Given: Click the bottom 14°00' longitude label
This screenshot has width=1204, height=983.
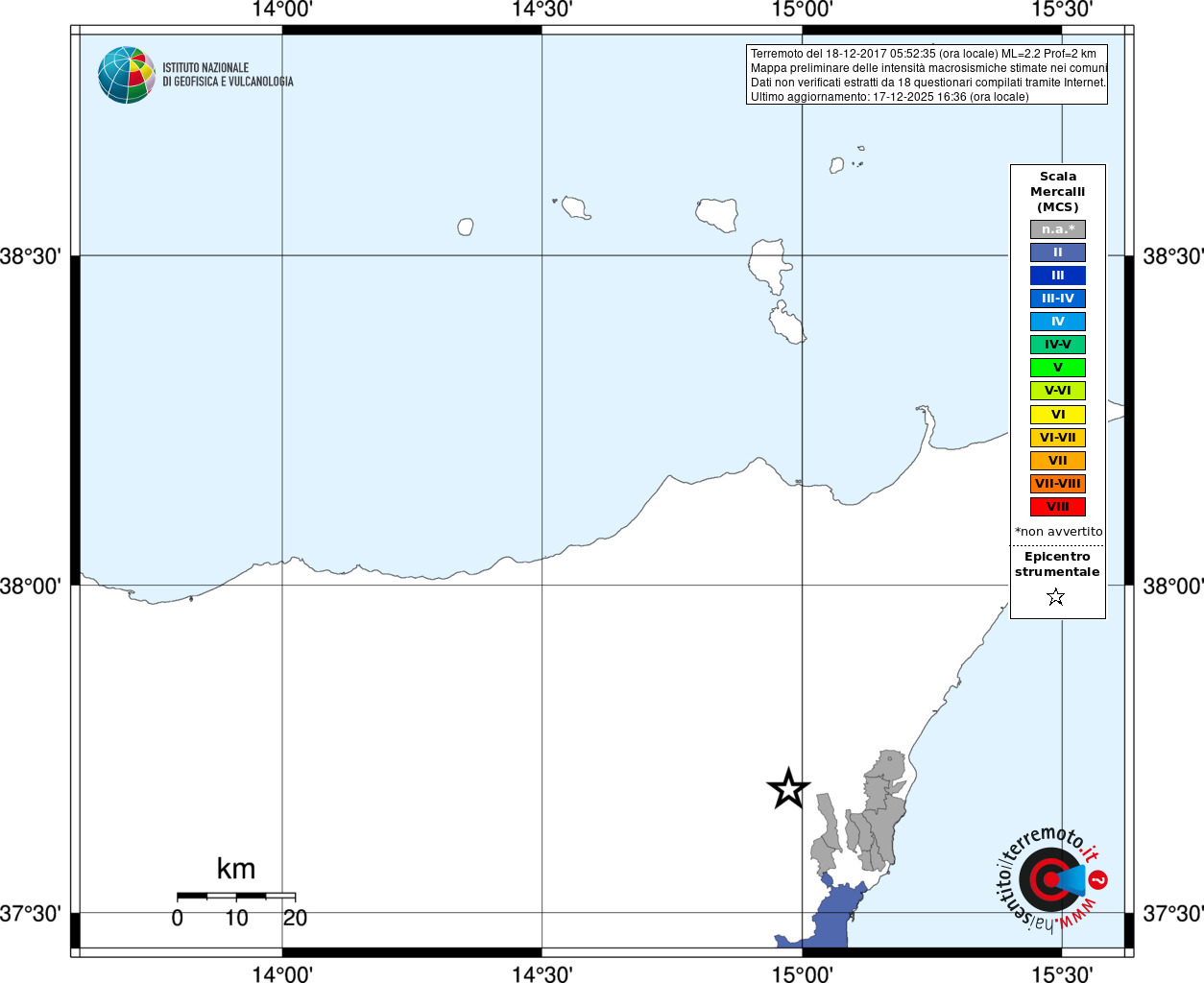Looking at the screenshot, I should [282, 973].
